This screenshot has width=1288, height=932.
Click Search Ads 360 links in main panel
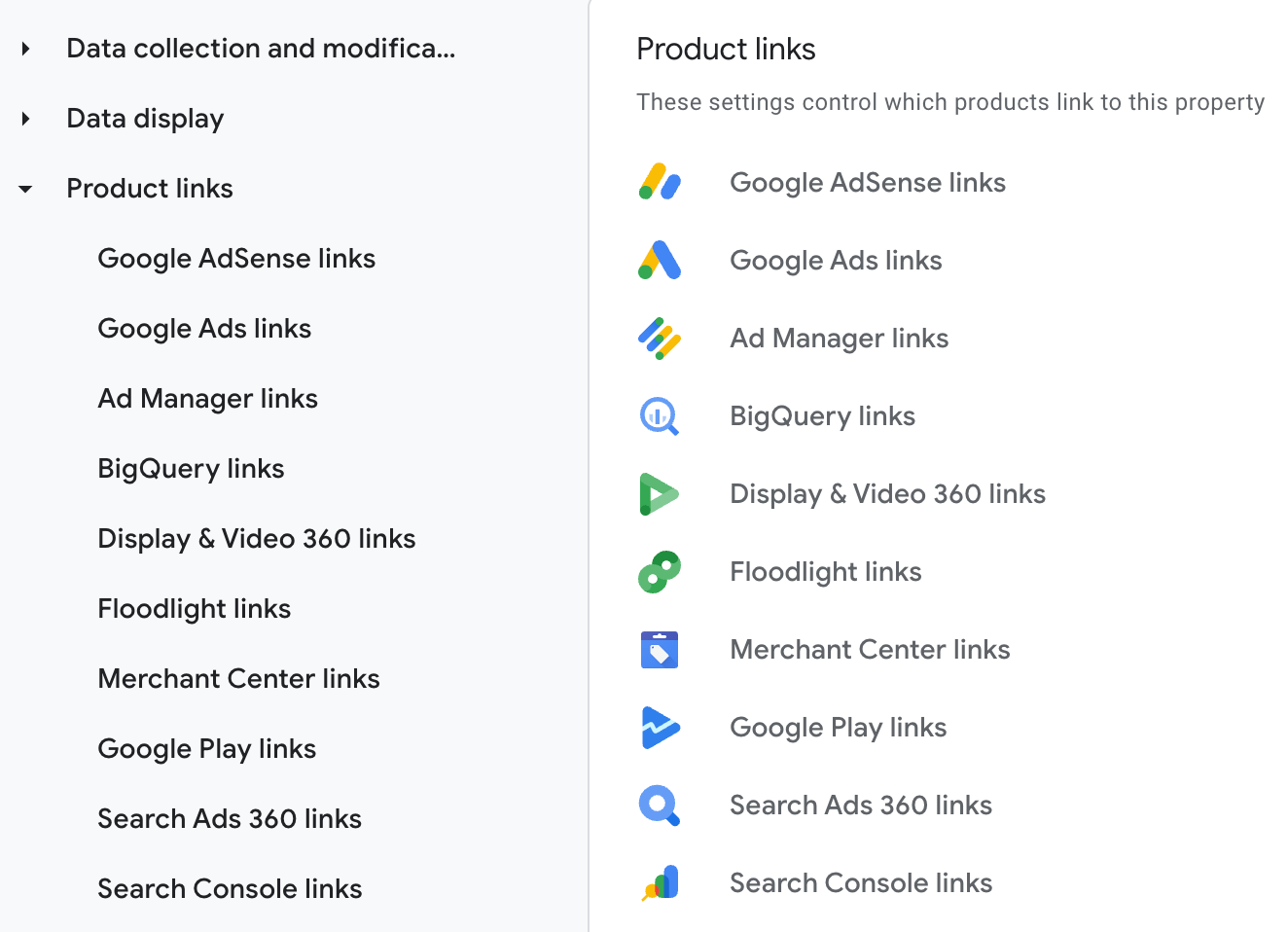(x=861, y=806)
